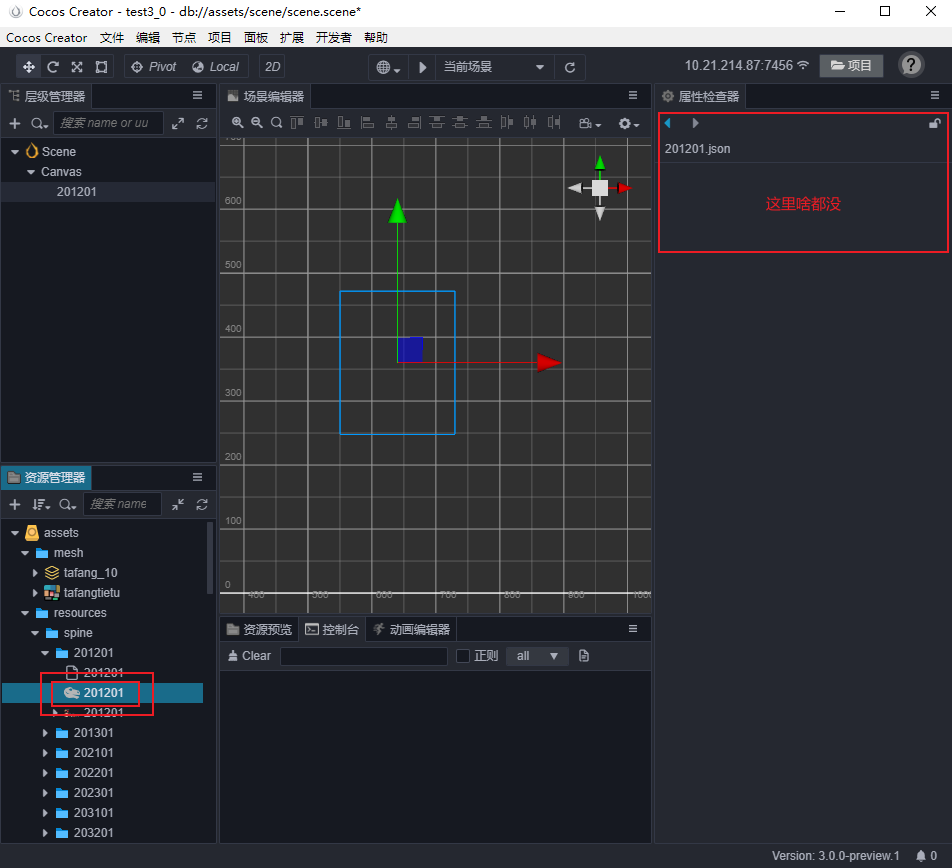The height and width of the screenshot is (868, 952).
Task: Expand the 201301 folder
Action: [46, 733]
